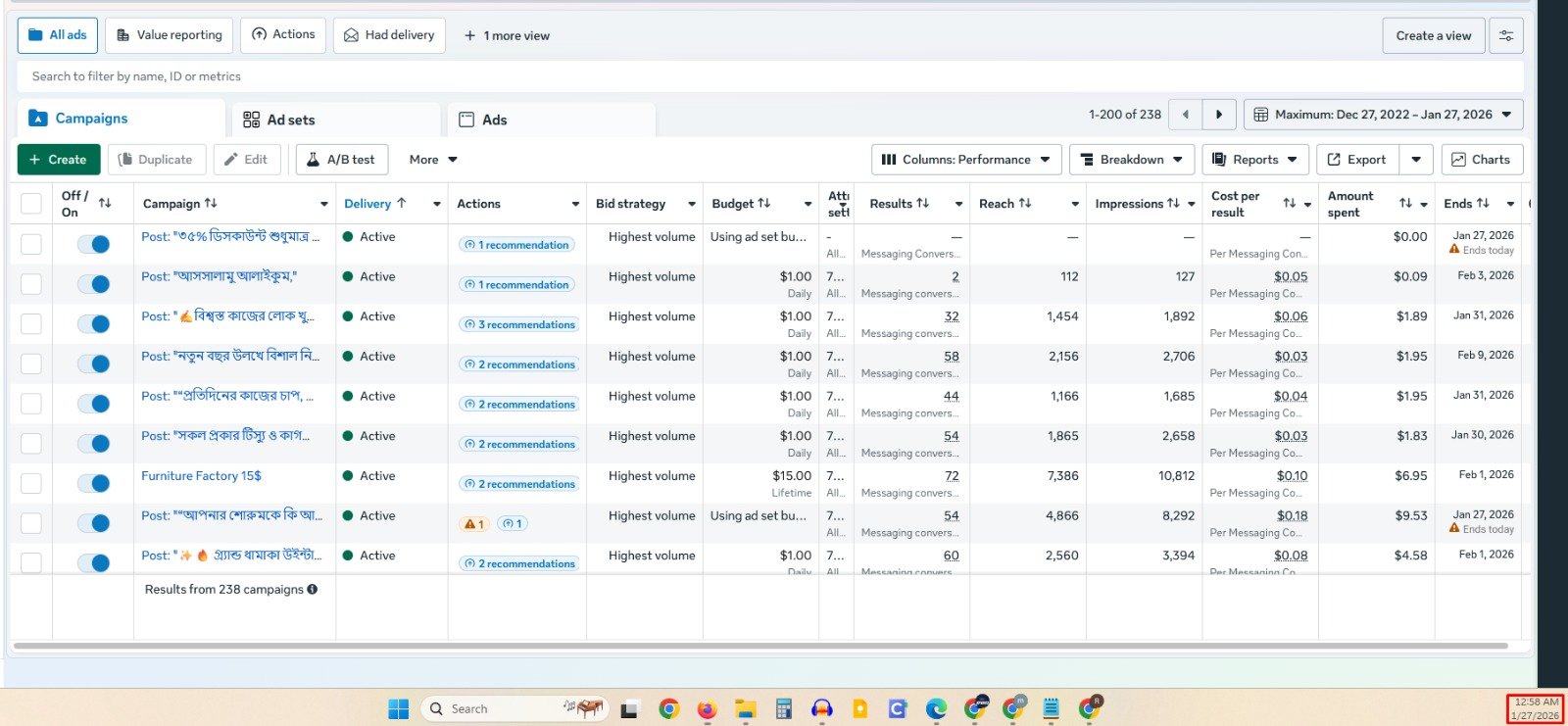The width and height of the screenshot is (1568, 726).
Task: Go to the next page arrow
Action: pyautogui.click(x=1218, y=115)
